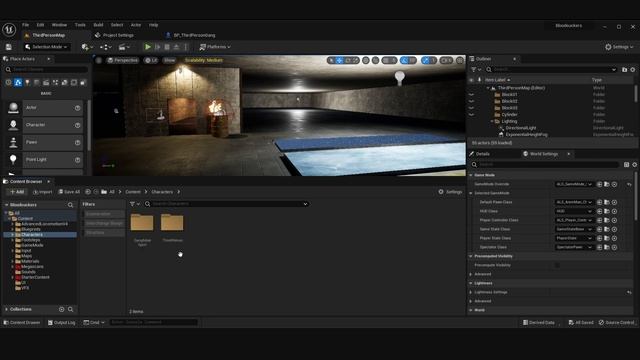Image resolution: width=640 pixels, height=360 pixels.
Task: Start Play in Editor
Action: [x=148, y=47]
